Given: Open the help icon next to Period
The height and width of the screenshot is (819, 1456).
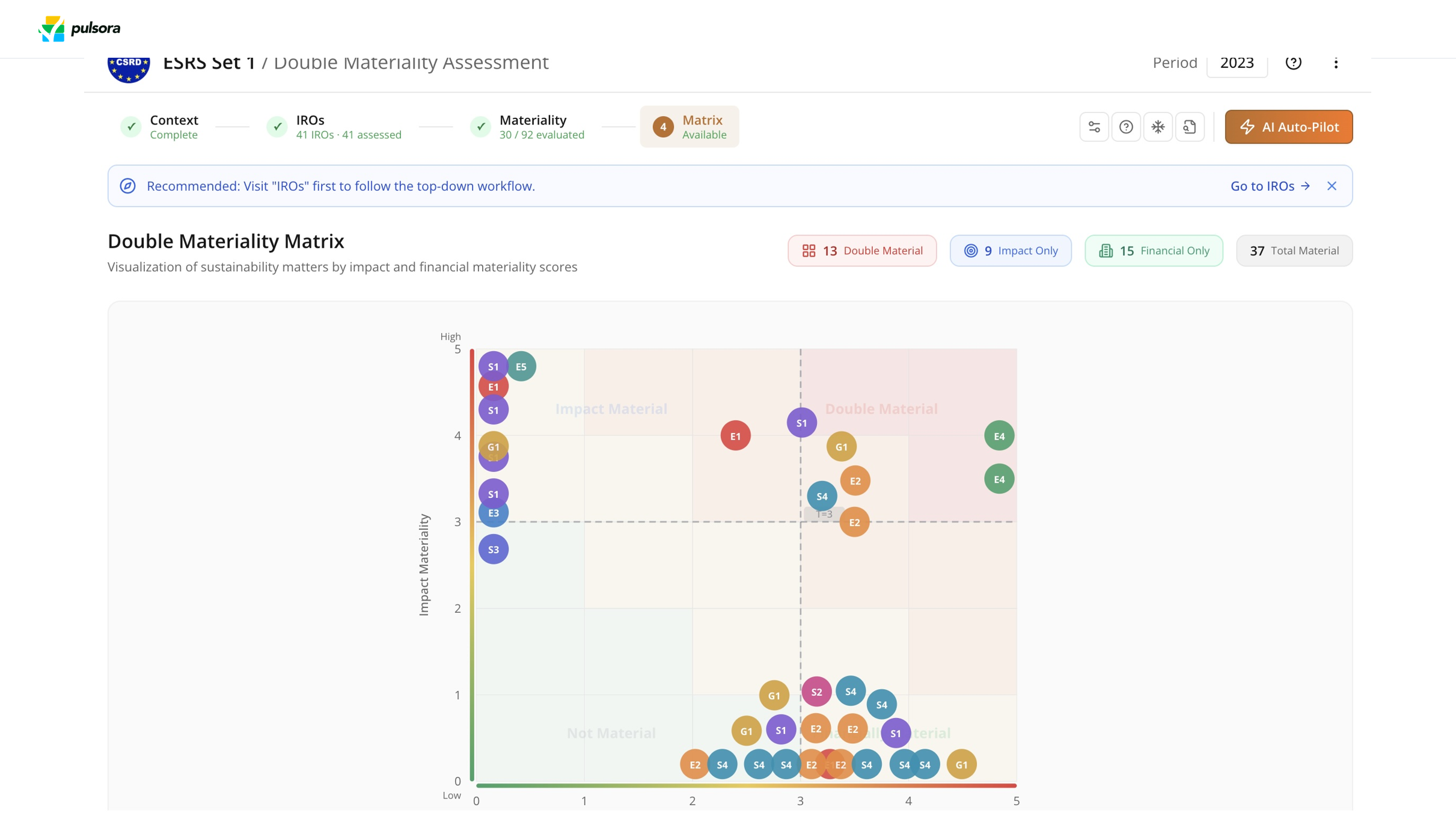Looking at the screenshot, I should [x=1293, y=63].
